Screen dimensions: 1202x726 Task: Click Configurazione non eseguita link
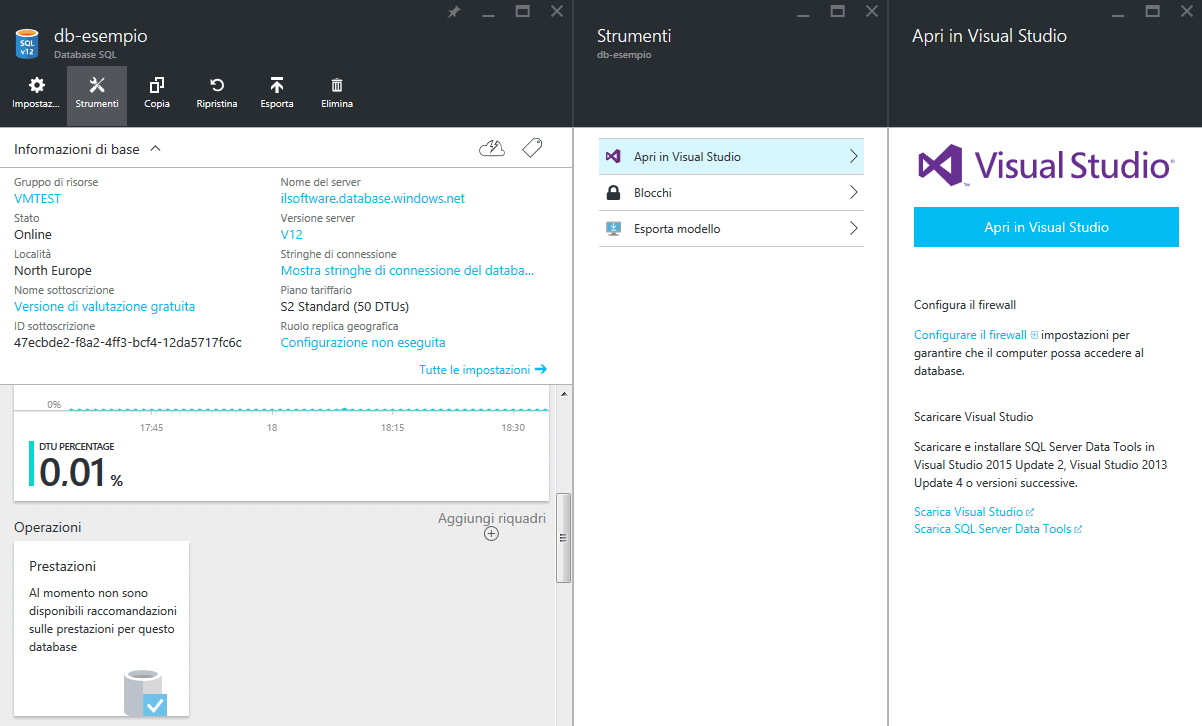point(363,342)
